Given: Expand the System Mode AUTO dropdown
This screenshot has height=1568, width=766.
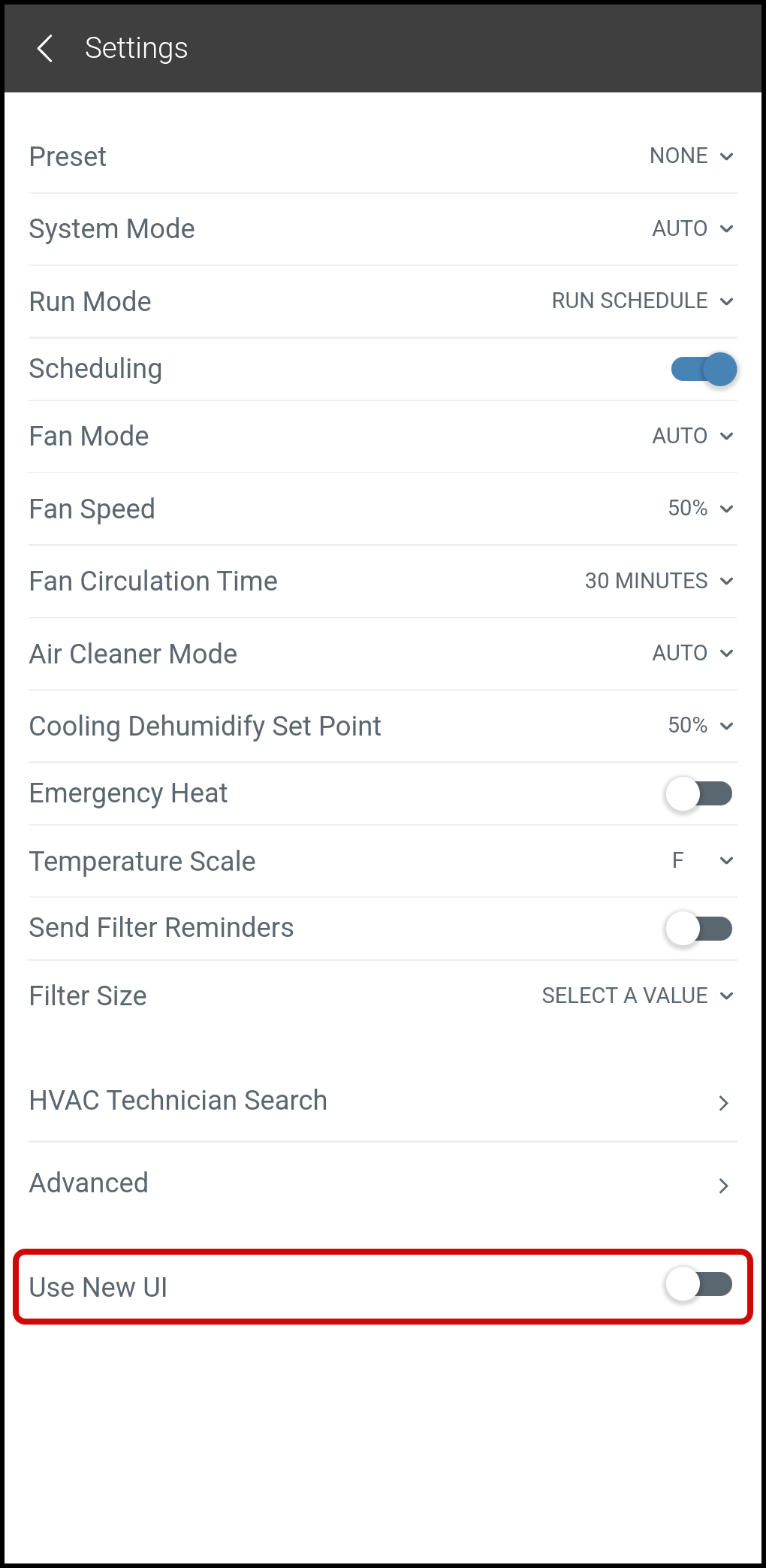Looking at the screenshot, I should [x=692, y=228].
